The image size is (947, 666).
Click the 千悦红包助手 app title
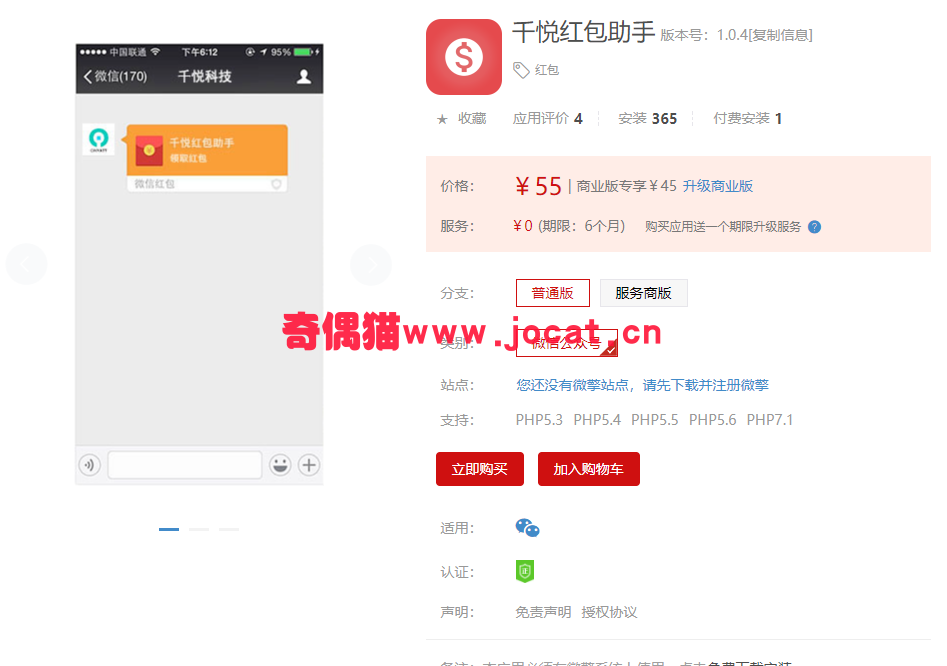[584, 32]
